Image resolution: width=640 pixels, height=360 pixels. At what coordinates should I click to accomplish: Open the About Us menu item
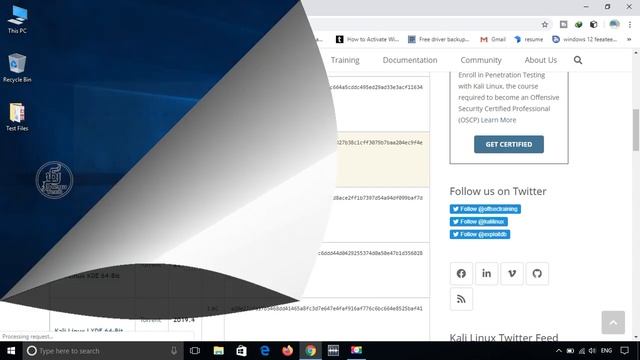540,60
